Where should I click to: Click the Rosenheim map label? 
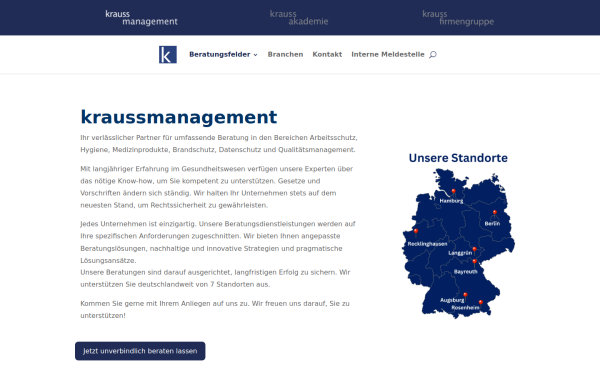[465, 308]
